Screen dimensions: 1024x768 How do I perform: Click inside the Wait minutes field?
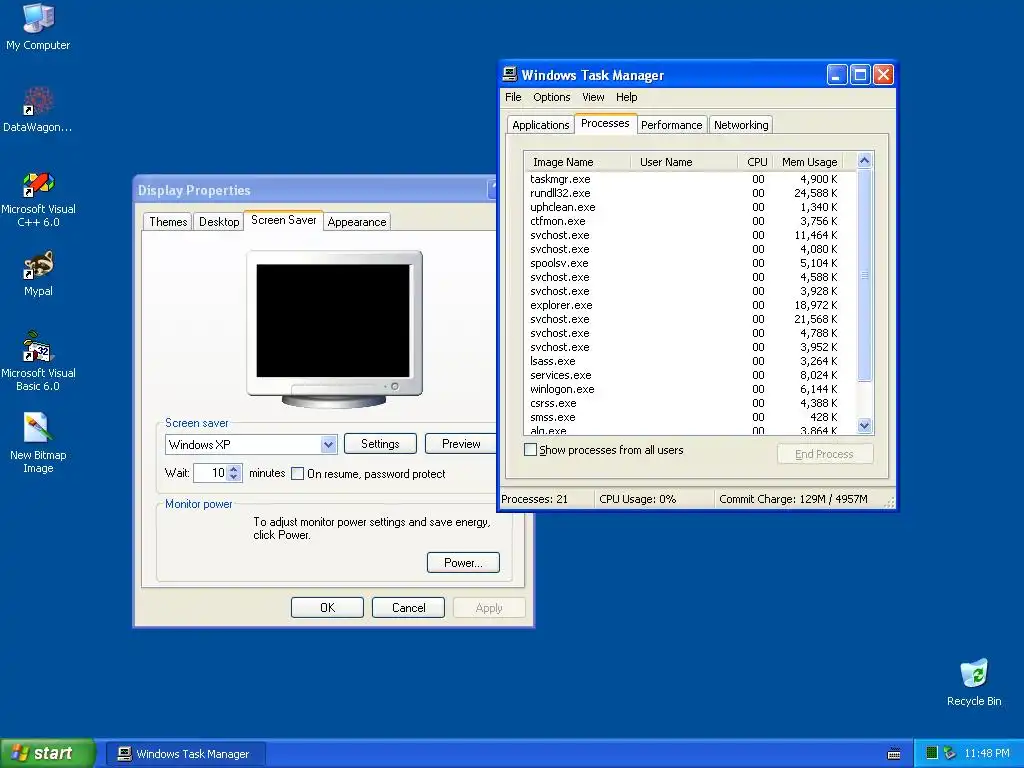click(210, 473)
